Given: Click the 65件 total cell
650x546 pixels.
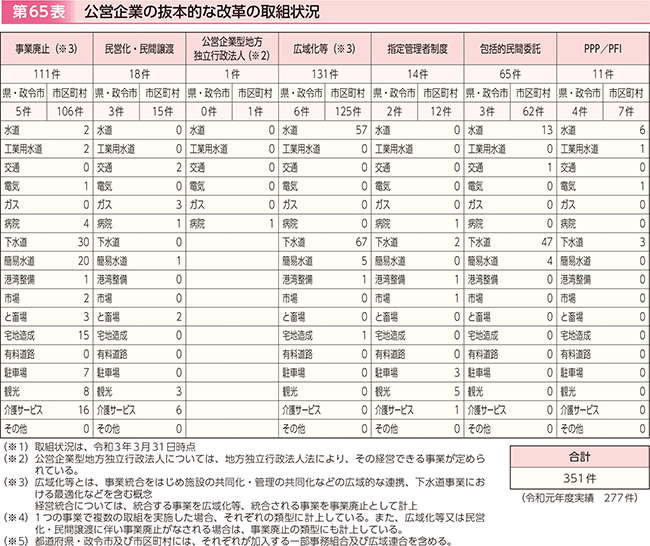Looking at the screenshot, I should point(510,74).
